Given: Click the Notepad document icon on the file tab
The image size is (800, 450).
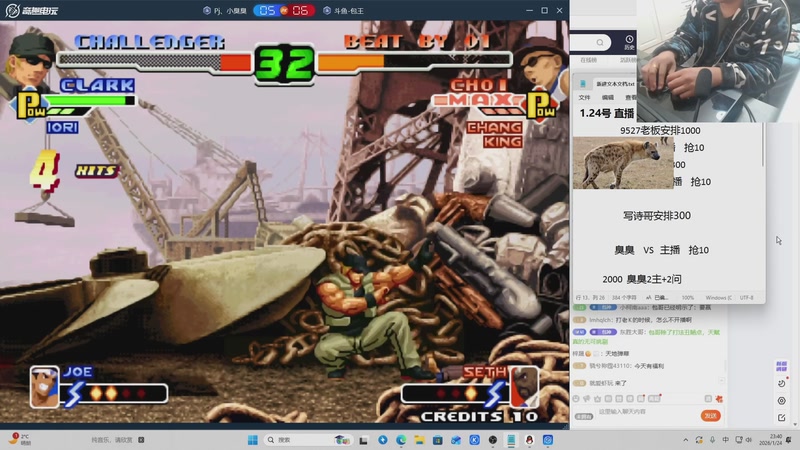Looking at the screenshot, I should (583, 84).
